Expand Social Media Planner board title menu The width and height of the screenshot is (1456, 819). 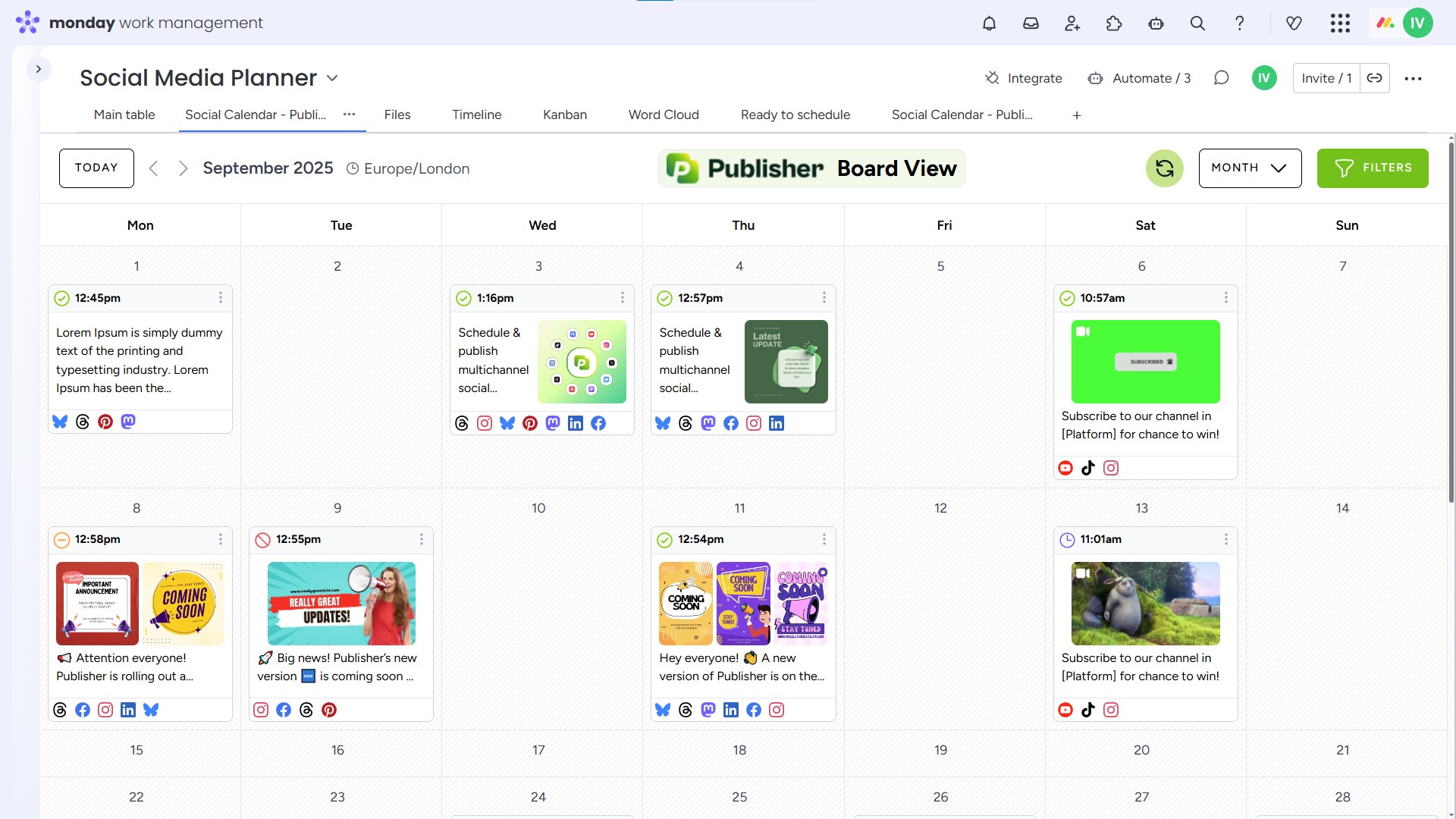coord(332,78)
